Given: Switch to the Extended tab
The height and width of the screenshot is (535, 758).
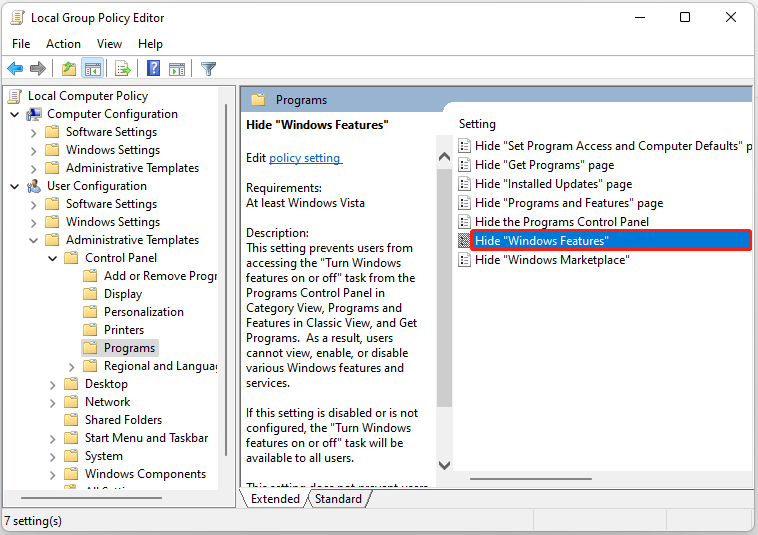Looking at the screenshot, I should click(x=275, y=499).
